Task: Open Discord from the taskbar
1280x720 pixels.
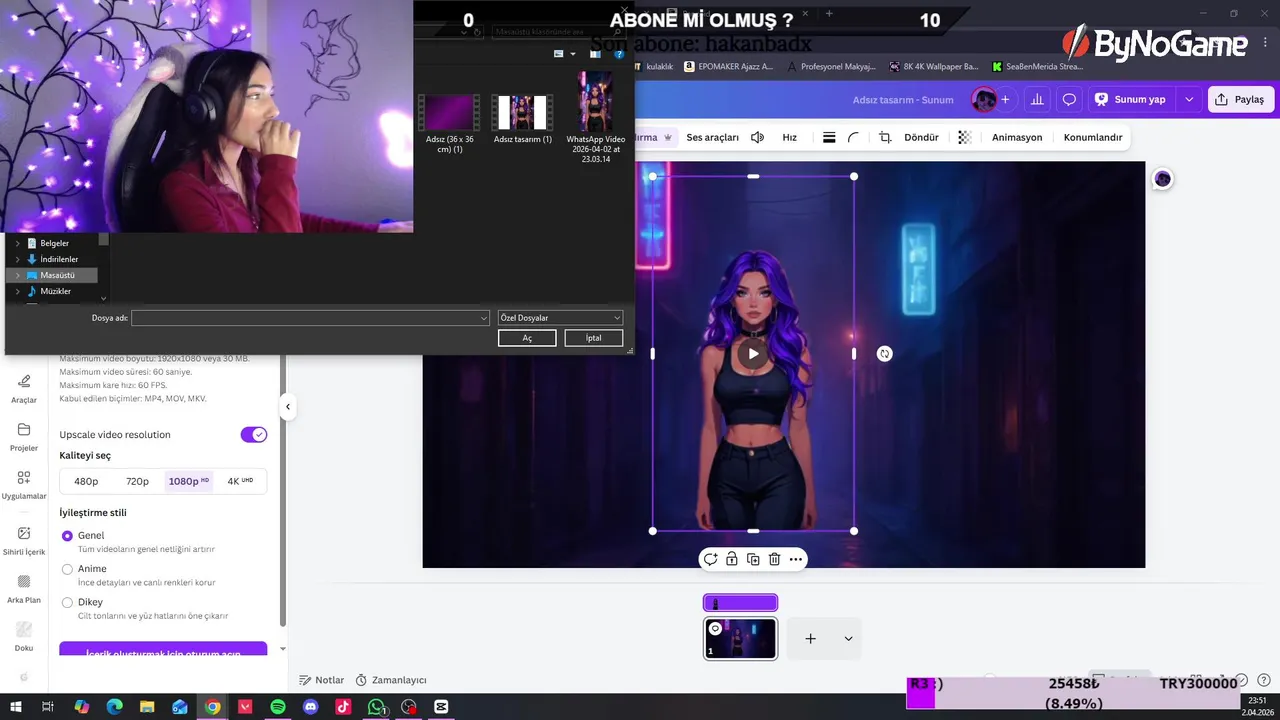Action: pyautogui.click(x=311, y=707)
